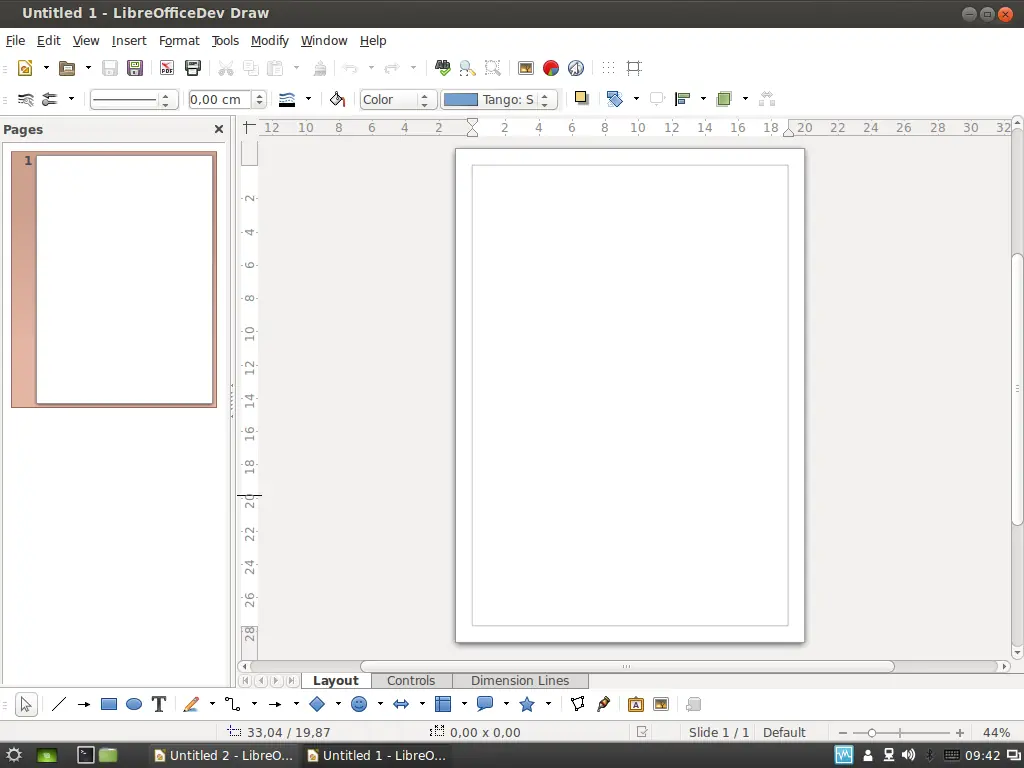Open the Area Style Color dropdown
The width and height of the screenshot is (1024, 768).
[398, 99]
